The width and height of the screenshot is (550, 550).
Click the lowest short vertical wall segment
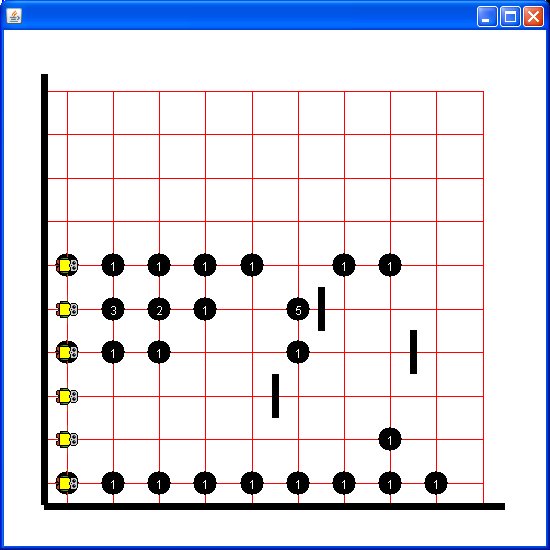(x=275, y=396)
